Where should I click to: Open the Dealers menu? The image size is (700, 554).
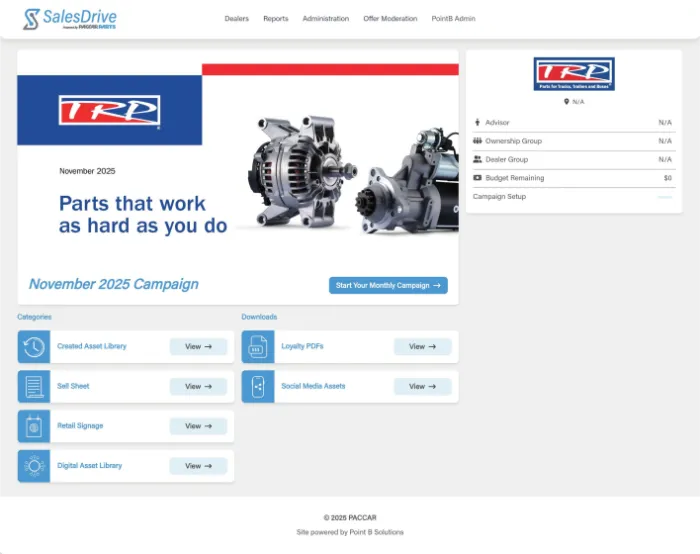pyautogui.click(x=237, y=19)
